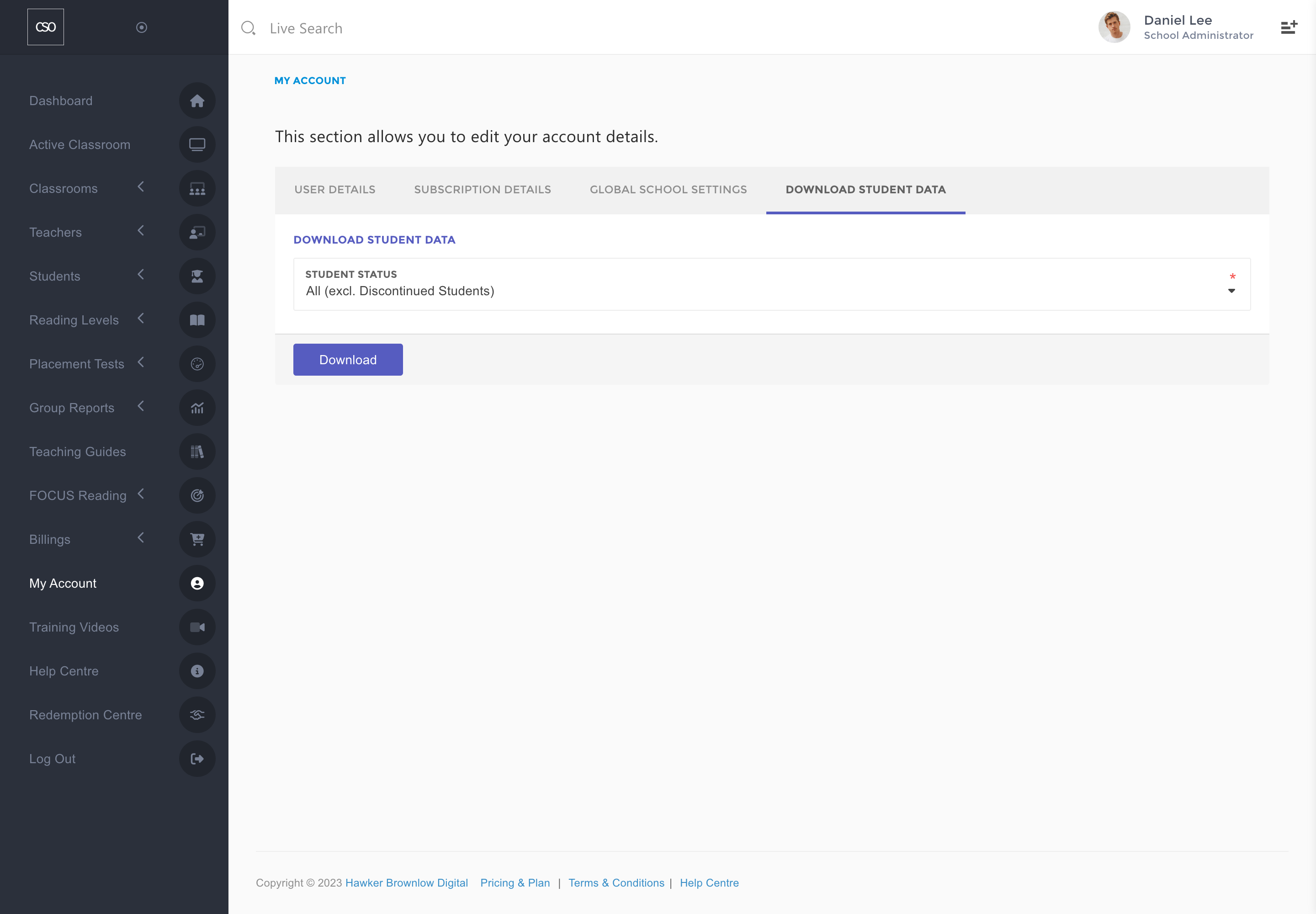Click the Dashboard home icon
The image size is (1316, 914).
click(197, 101)
